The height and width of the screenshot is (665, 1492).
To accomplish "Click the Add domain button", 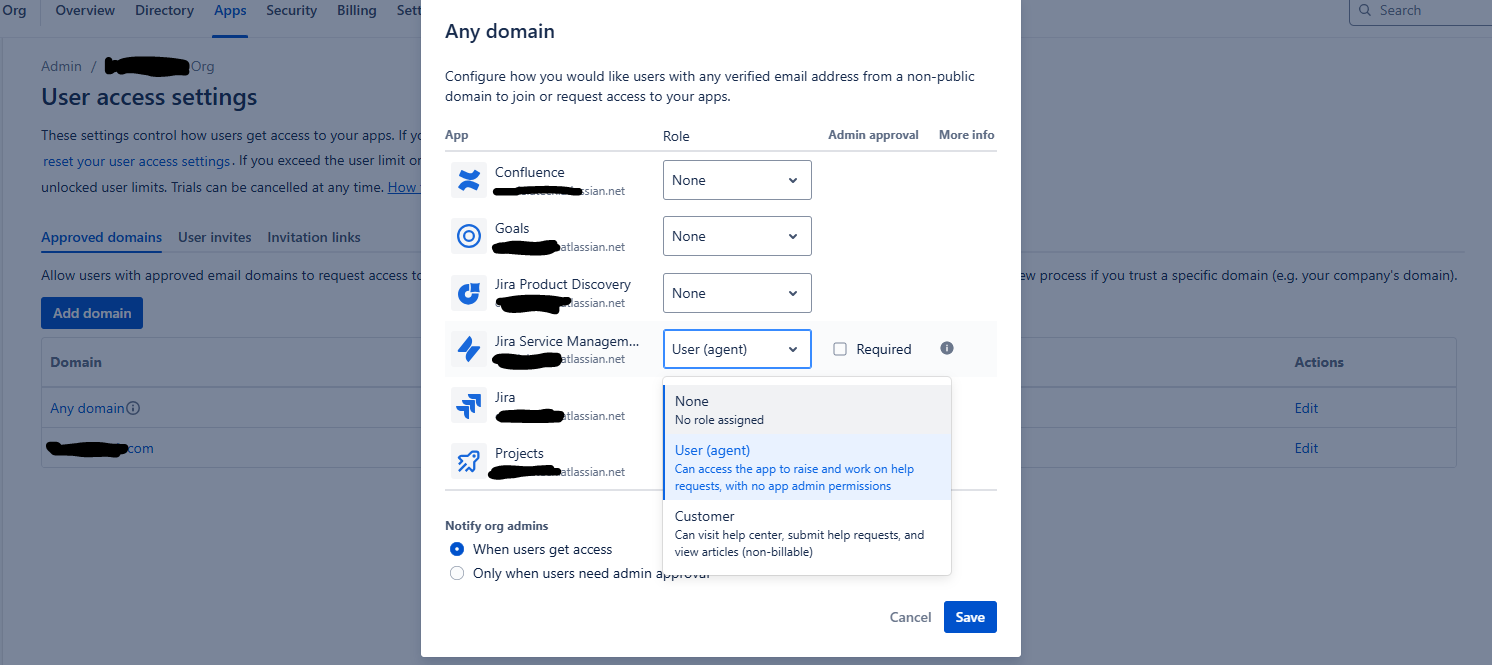I will pyautogui.click(x=91, y=312).
